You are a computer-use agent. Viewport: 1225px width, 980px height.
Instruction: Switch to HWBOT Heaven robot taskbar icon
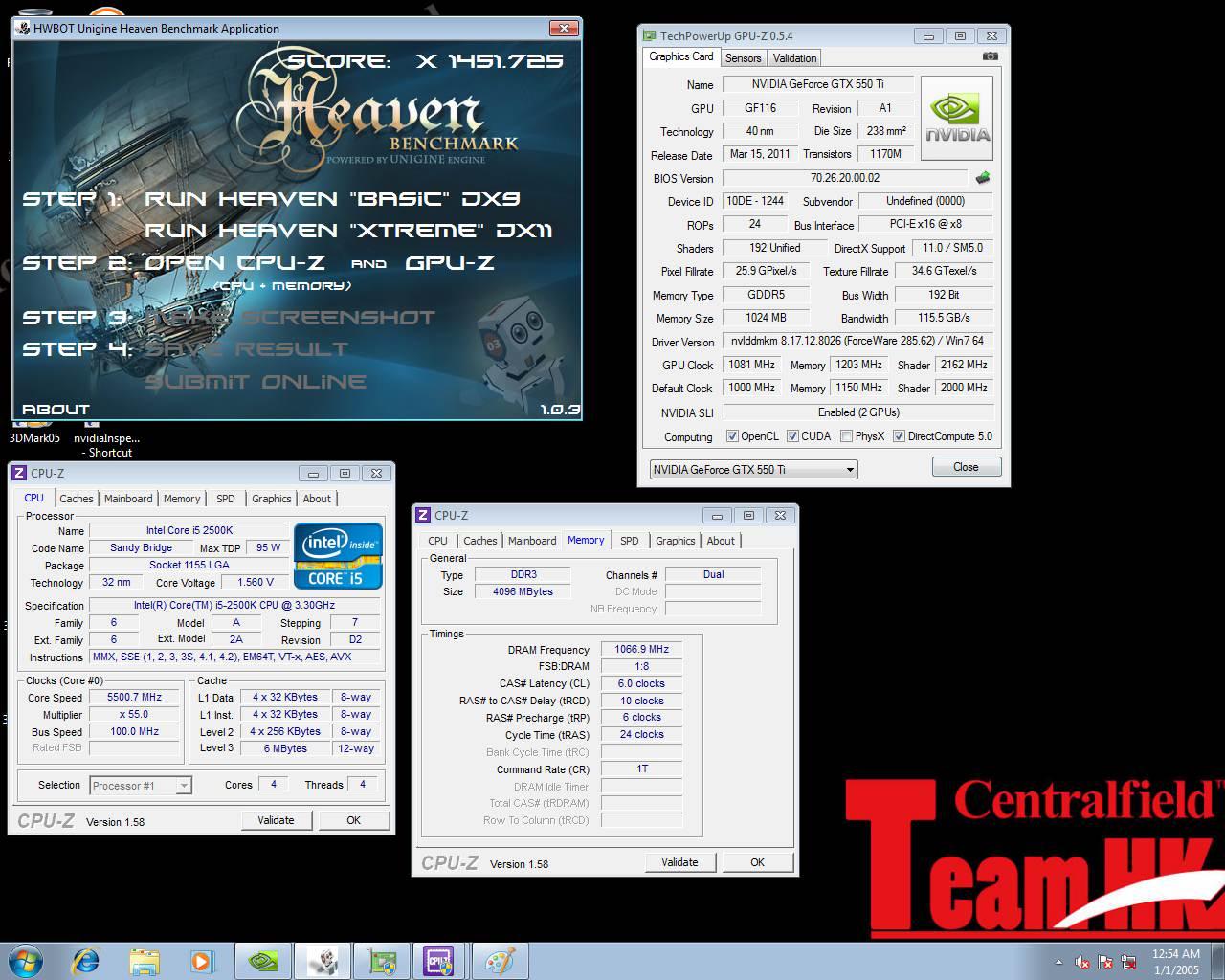tap(323, 961)
